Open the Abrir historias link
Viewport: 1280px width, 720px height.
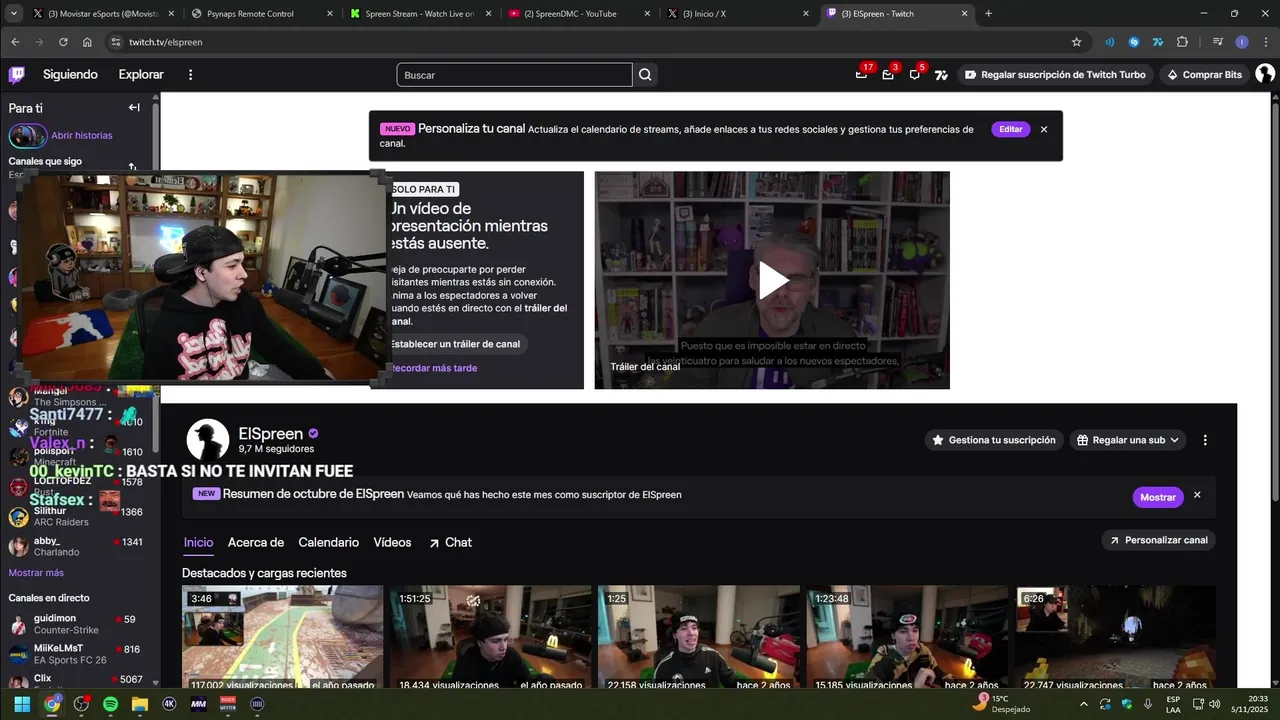tap(82, 135)
